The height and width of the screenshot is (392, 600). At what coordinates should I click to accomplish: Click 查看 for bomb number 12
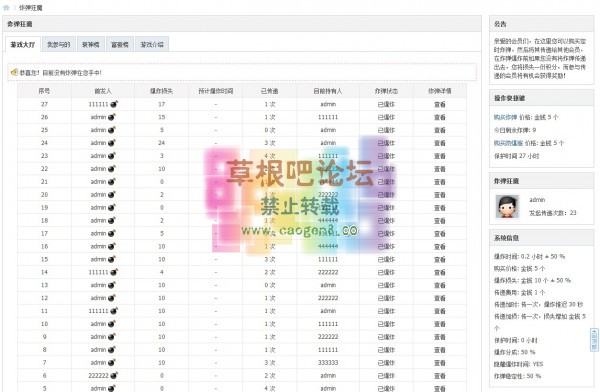[x=440, y=298]
